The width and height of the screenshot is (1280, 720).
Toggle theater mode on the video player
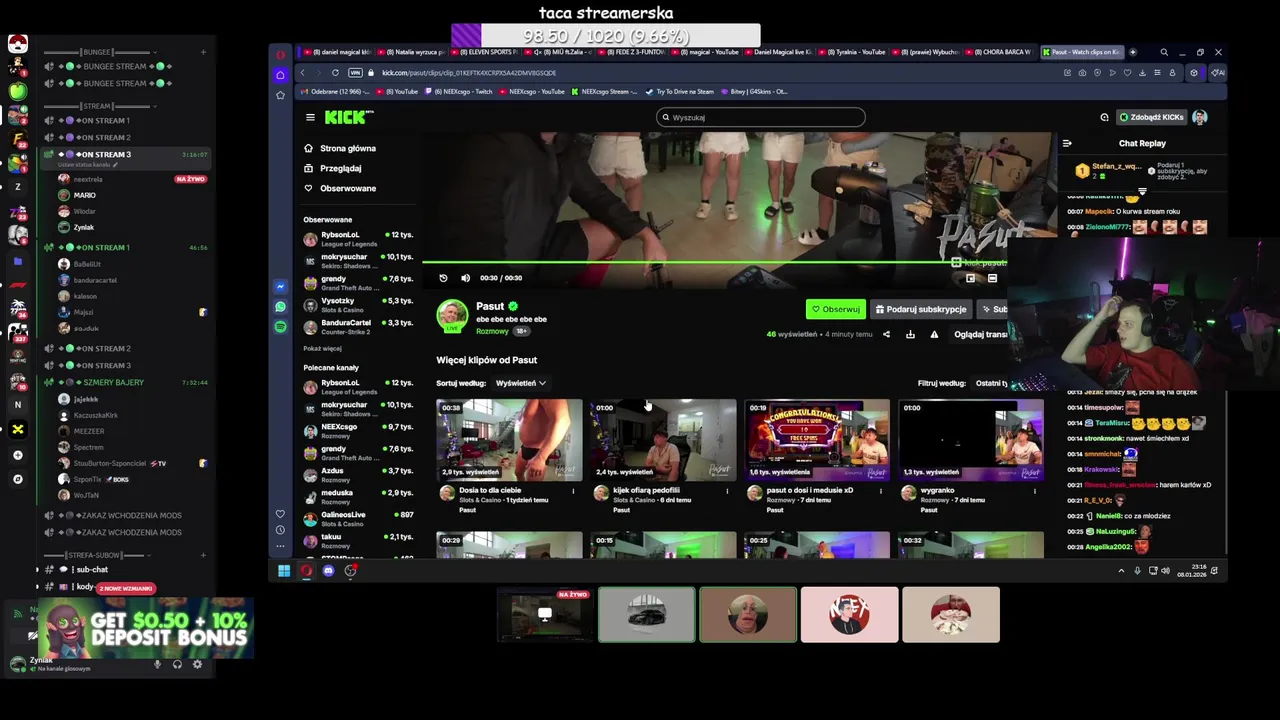point(992,278)
